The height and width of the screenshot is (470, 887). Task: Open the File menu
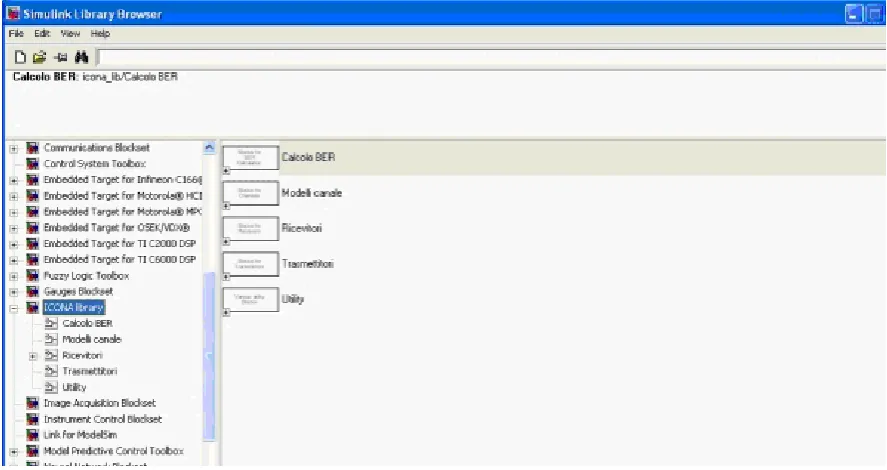point(16,33)
